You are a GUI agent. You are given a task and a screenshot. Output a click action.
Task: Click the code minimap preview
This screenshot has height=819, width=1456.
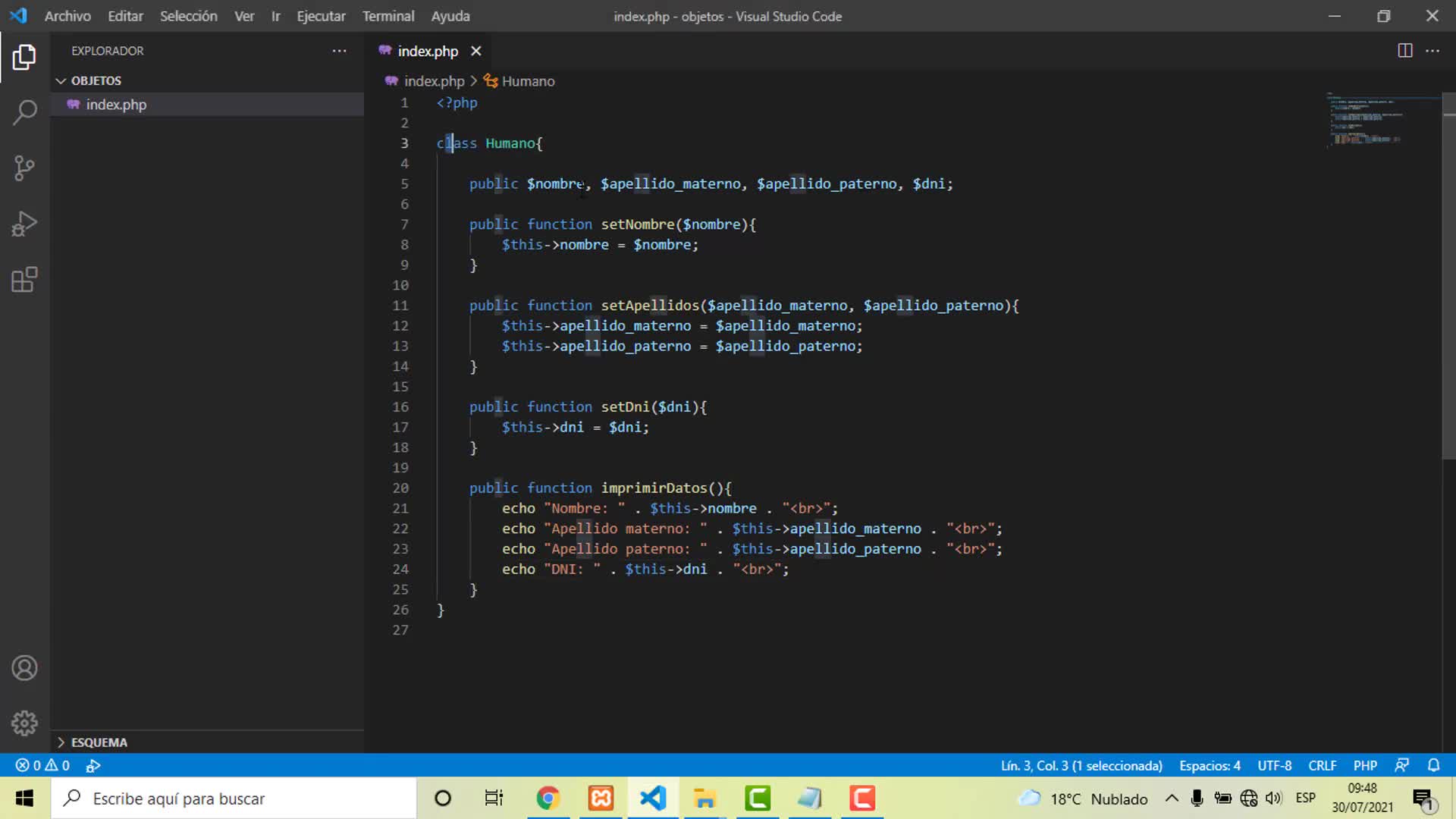(1365, 120)
